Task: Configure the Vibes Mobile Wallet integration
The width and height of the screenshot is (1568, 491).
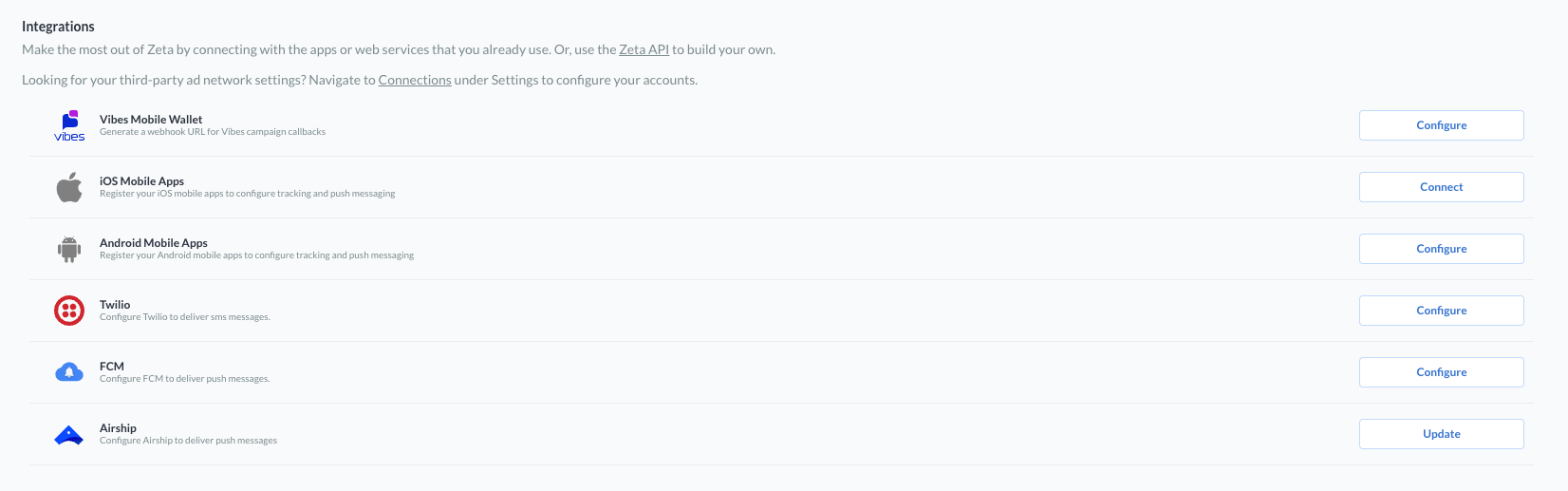Action: tap(1441, 125)
